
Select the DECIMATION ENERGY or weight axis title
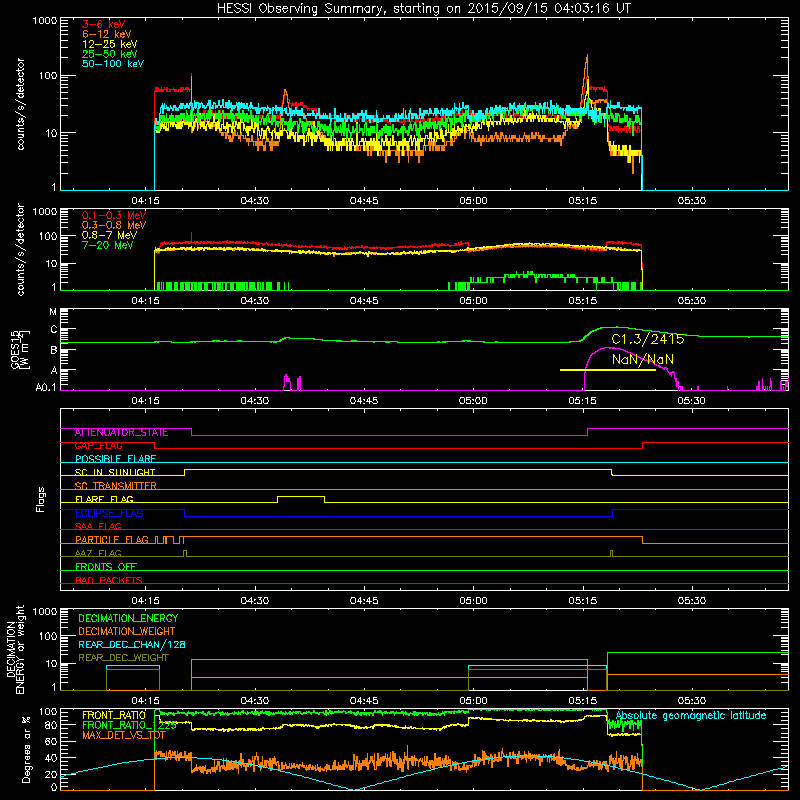click(15, 649)
